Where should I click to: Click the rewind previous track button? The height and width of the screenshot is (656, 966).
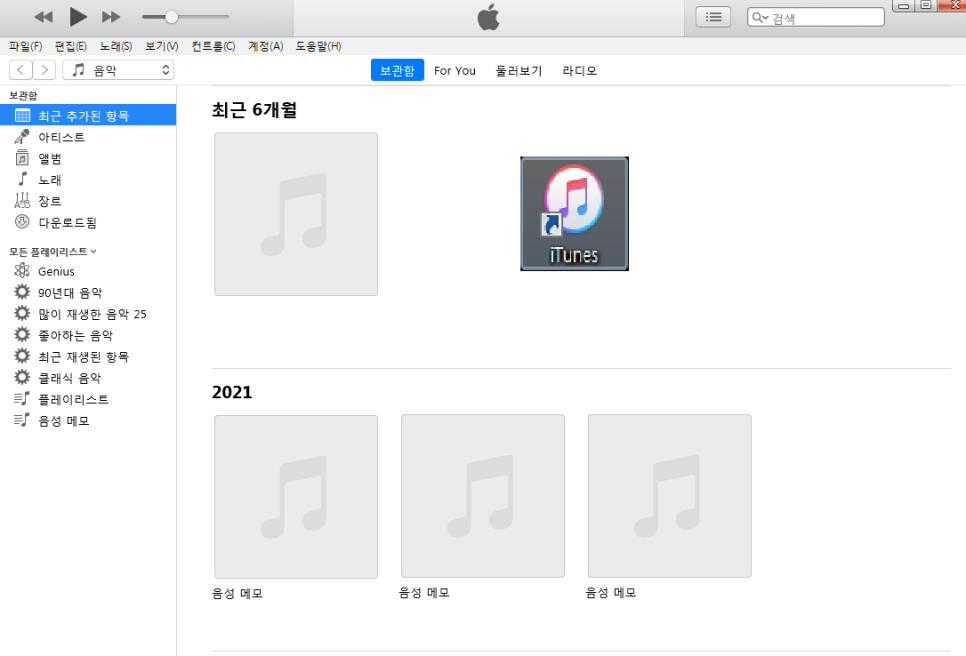point(43,17)
